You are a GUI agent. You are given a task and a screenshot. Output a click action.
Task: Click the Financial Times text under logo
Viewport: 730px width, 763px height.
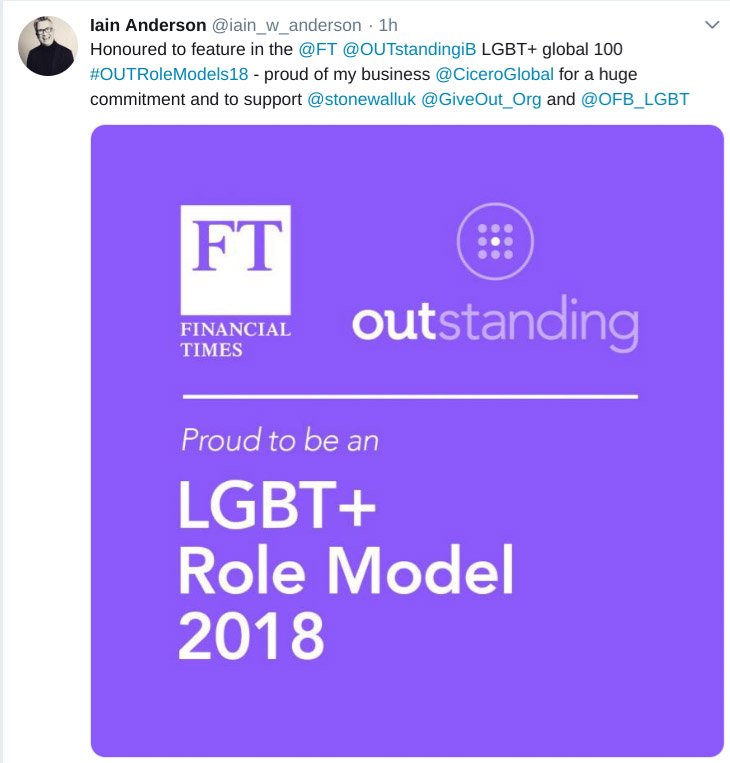[x=235, y=339]
